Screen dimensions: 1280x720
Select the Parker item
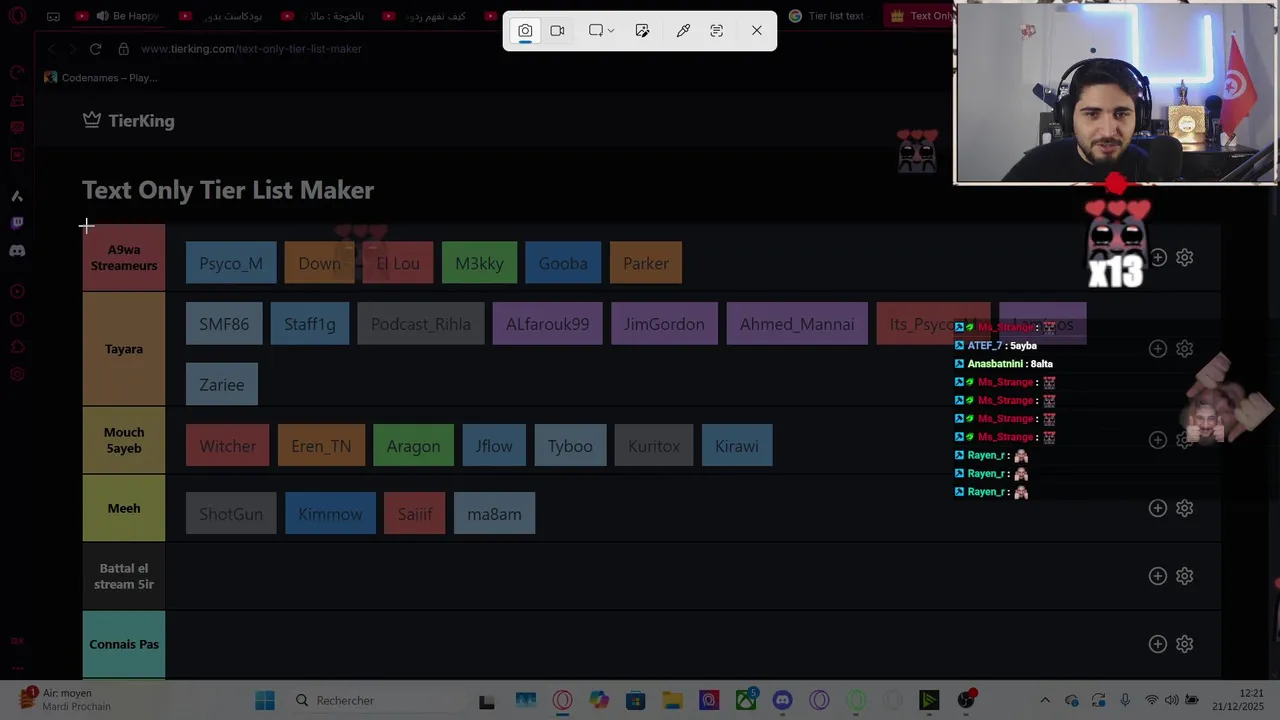(646, 263)
